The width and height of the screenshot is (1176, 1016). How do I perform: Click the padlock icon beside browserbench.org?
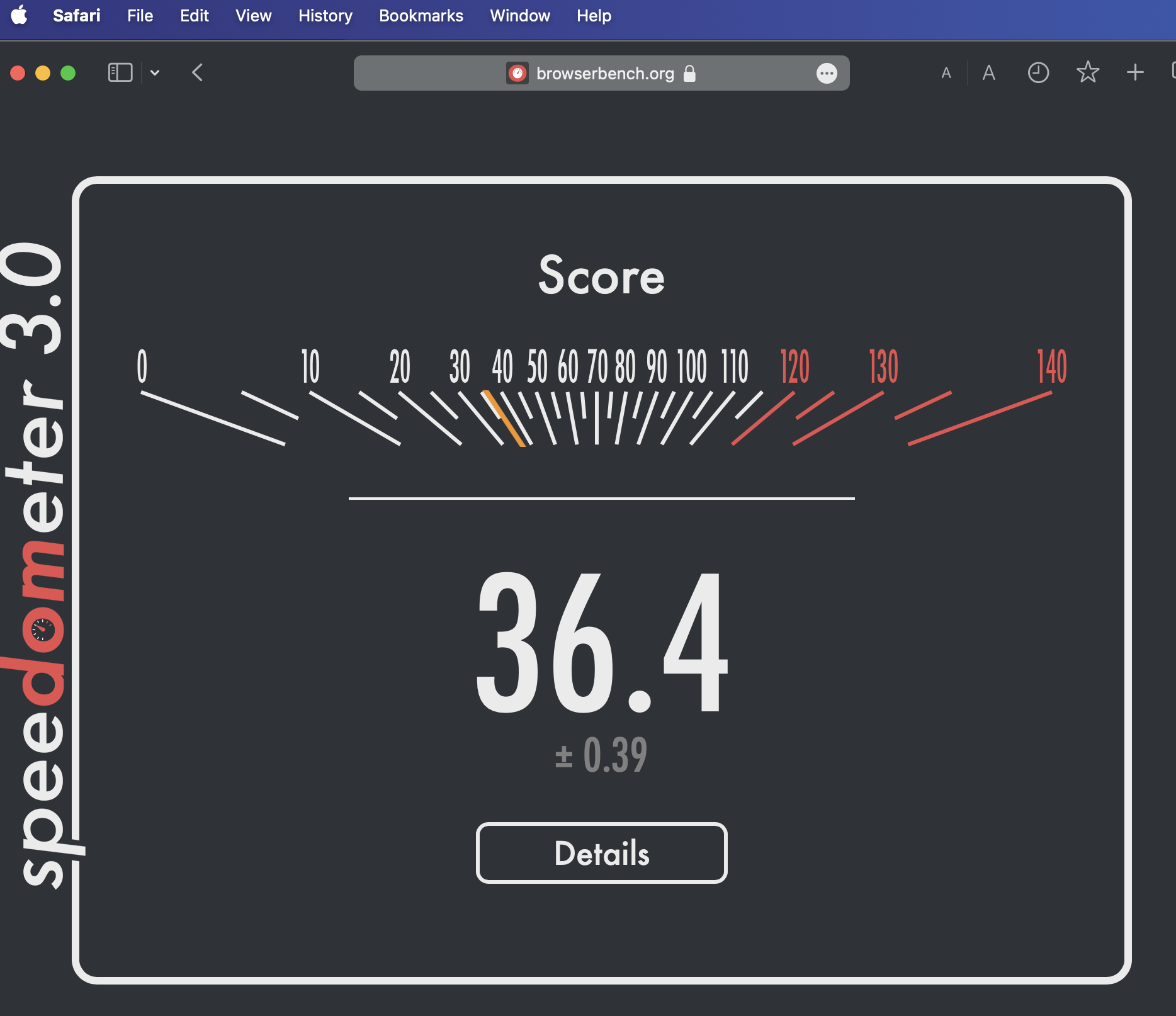690,74
